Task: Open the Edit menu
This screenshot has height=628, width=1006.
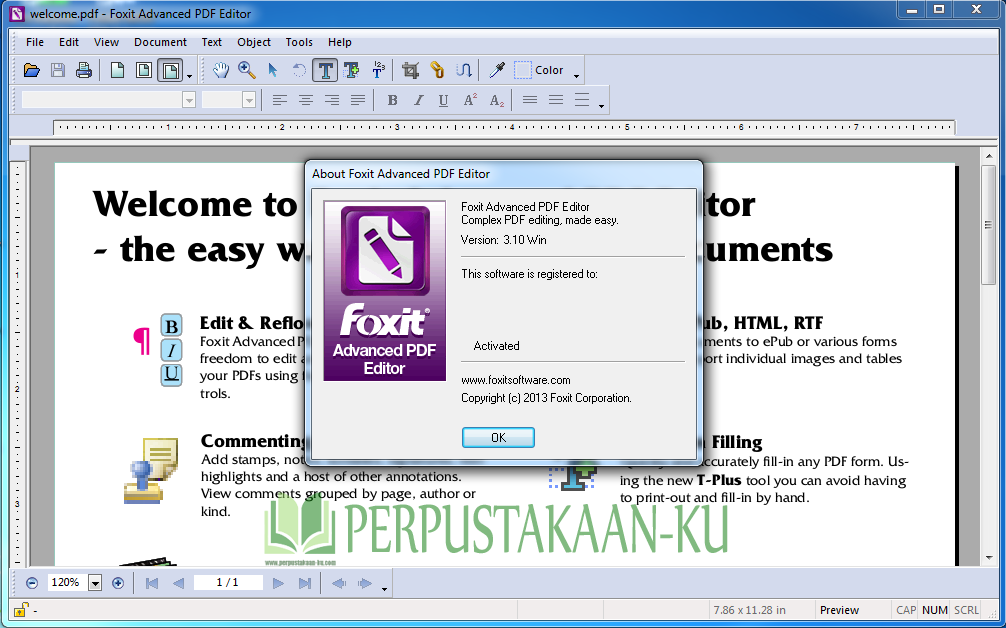Action: click(x=69, y=42)
